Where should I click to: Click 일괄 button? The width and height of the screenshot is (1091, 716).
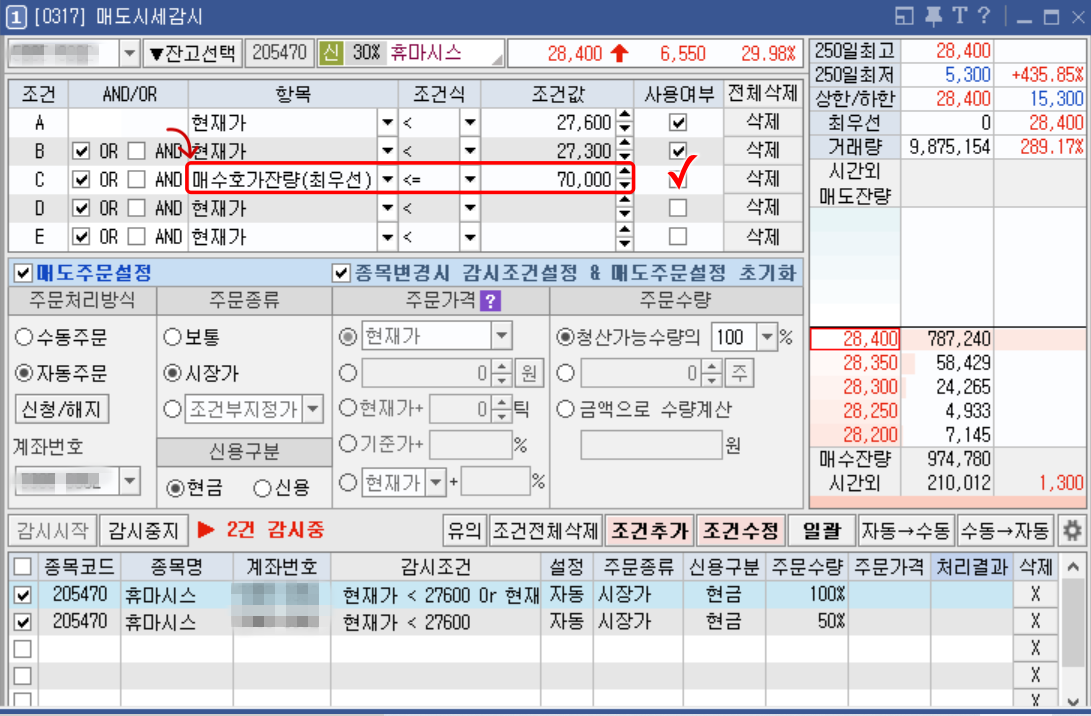click(822, 531)
